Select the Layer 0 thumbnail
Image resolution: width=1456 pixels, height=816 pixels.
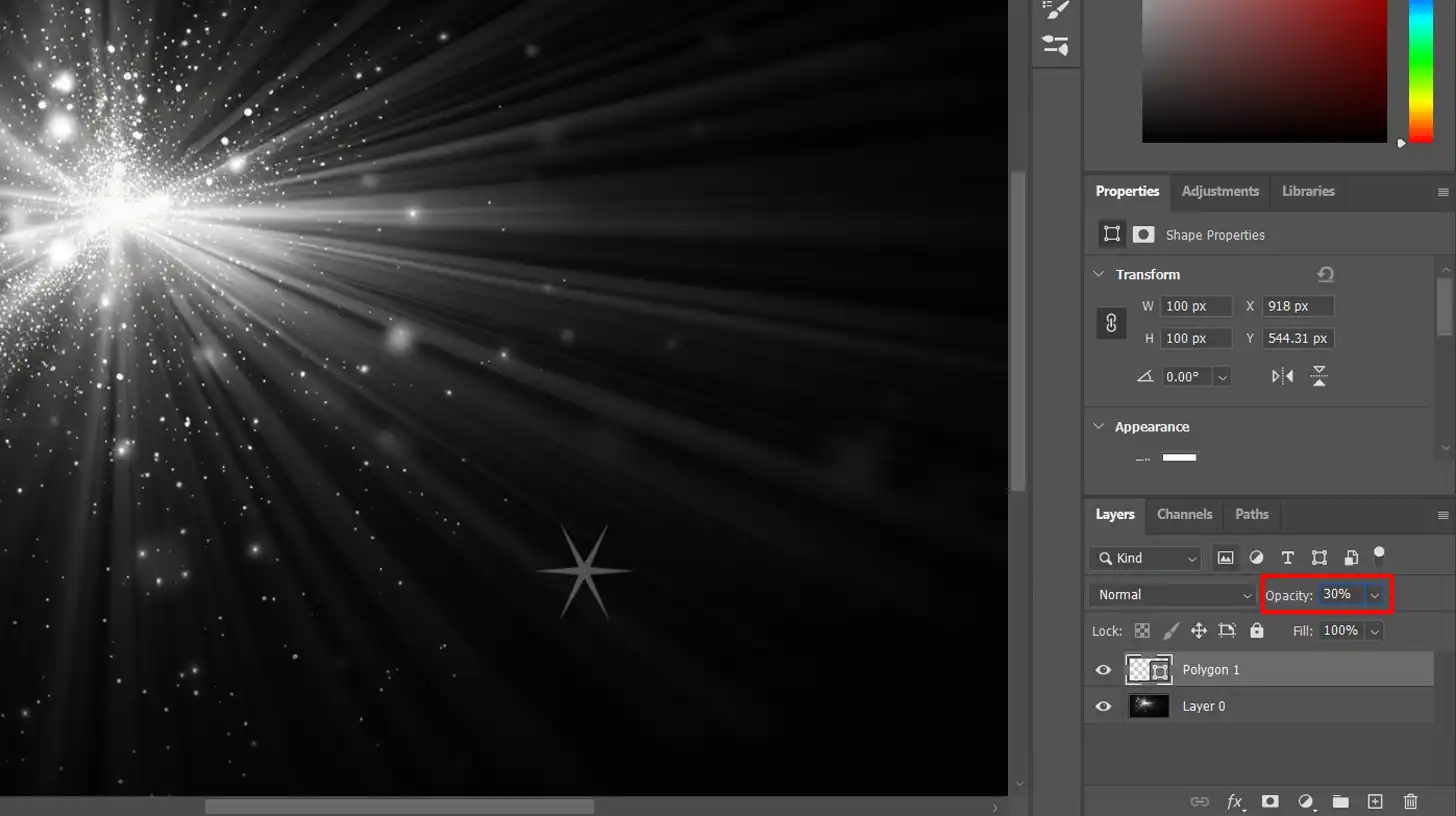(x=1149, y=706)
